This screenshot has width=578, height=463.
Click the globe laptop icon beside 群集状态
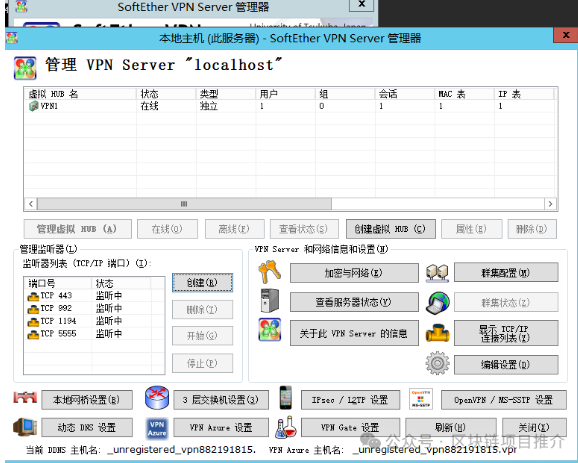click(x=438, y=303)
